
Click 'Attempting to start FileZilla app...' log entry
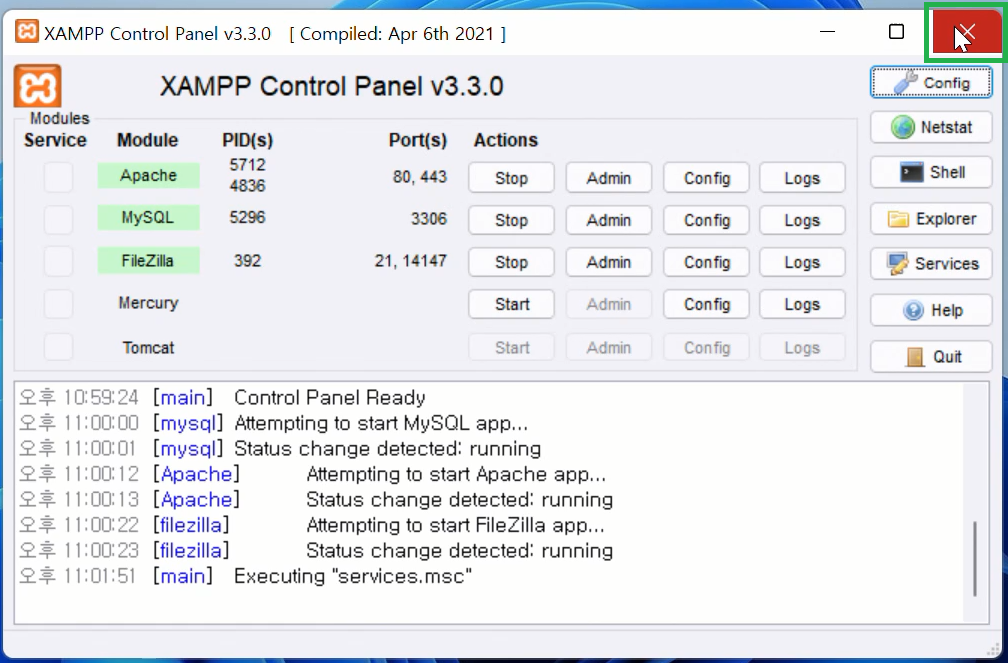click(455, 525)
